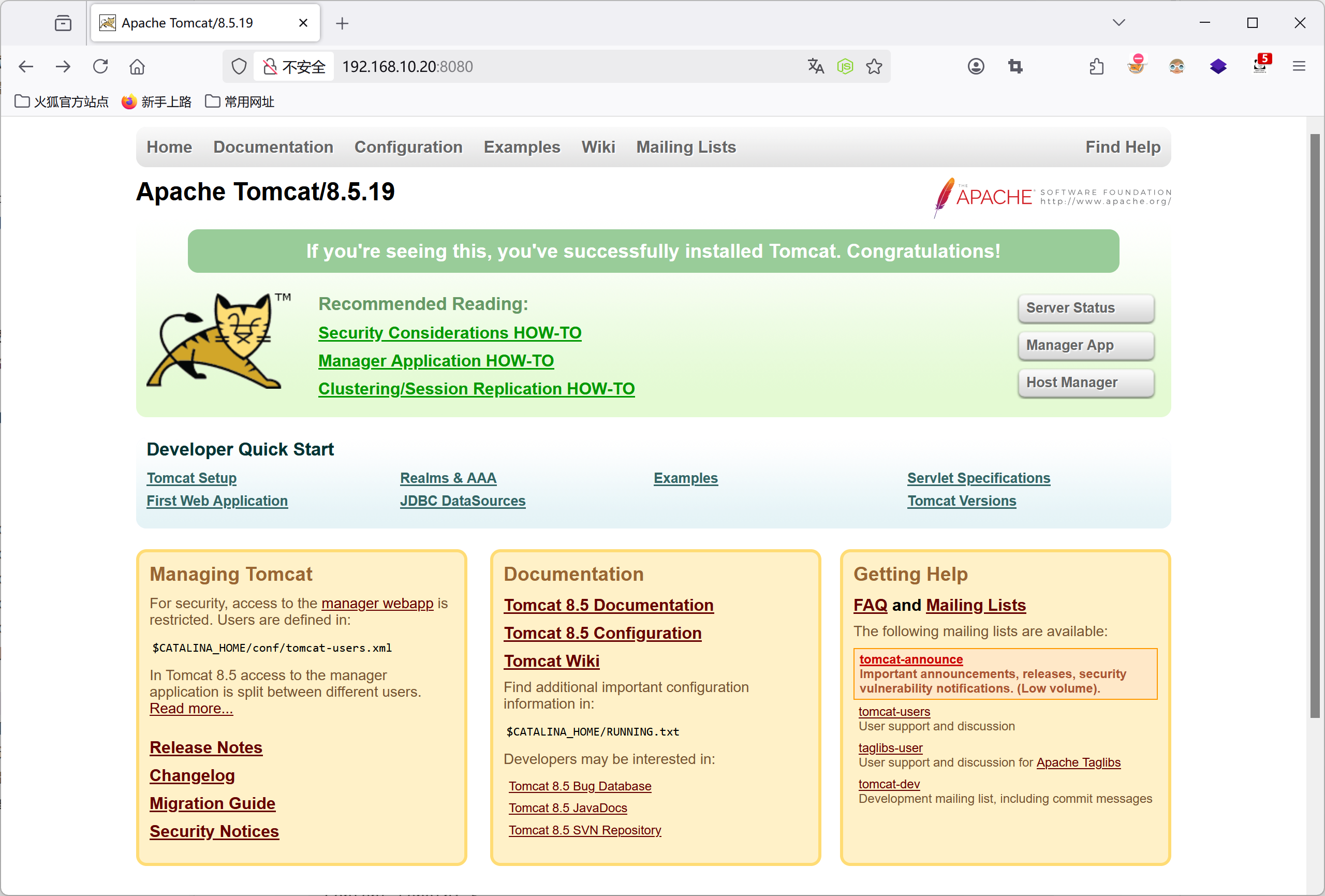This screenshot has width=1325, height=896.
Task: Click the tracking protection shield icon
Action: 239,67
